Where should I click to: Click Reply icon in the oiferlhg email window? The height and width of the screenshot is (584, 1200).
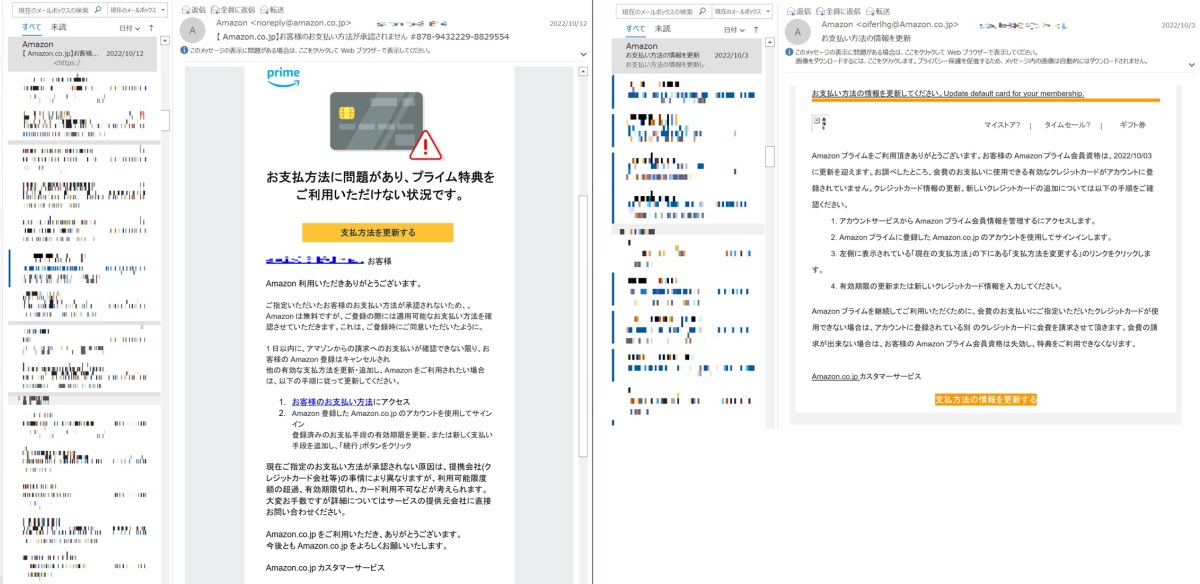[x=790, y=9]
